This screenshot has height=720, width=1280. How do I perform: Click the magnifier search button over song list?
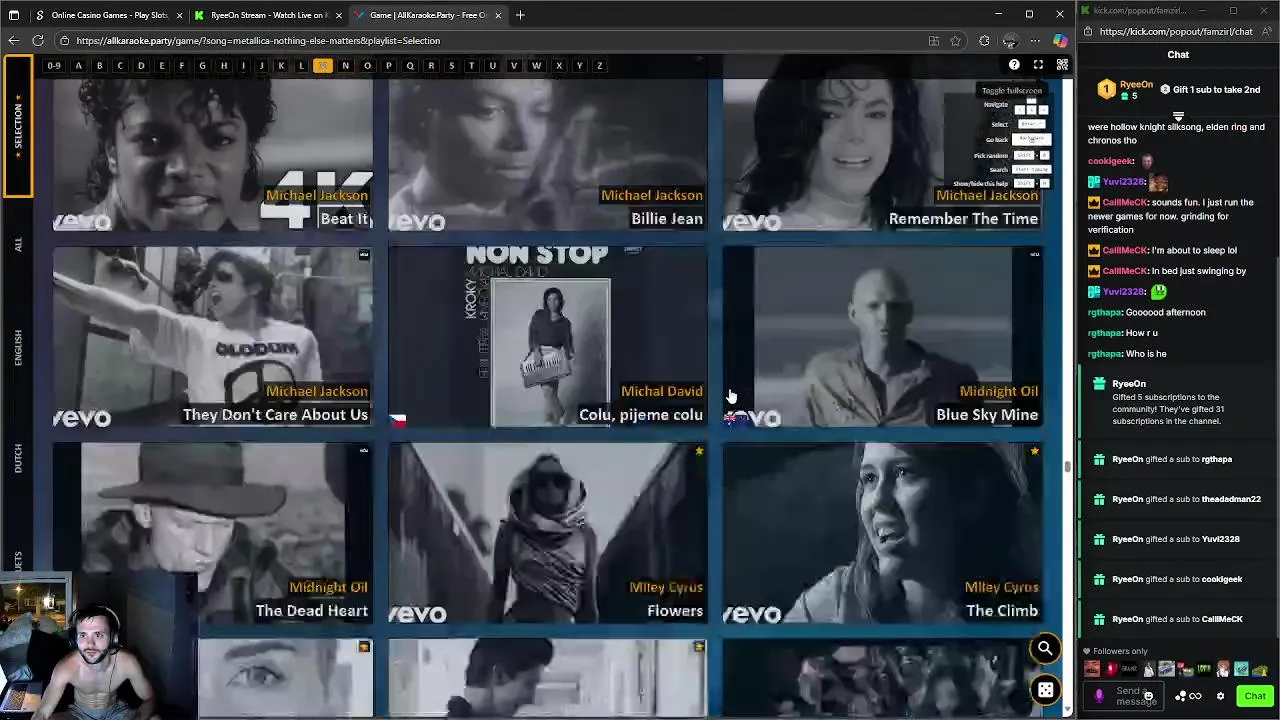pos(1045,649)
